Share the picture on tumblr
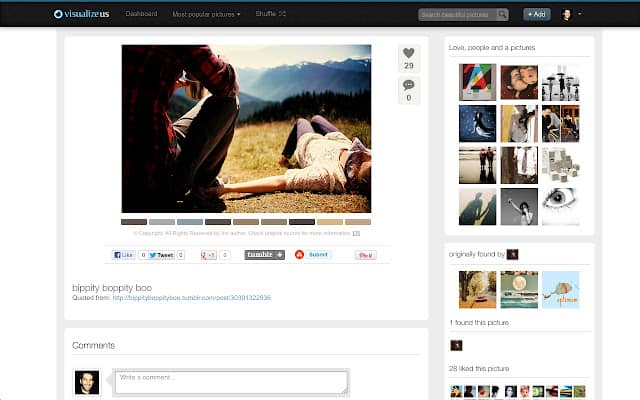 pyautogui.click(x=264, y=255)
